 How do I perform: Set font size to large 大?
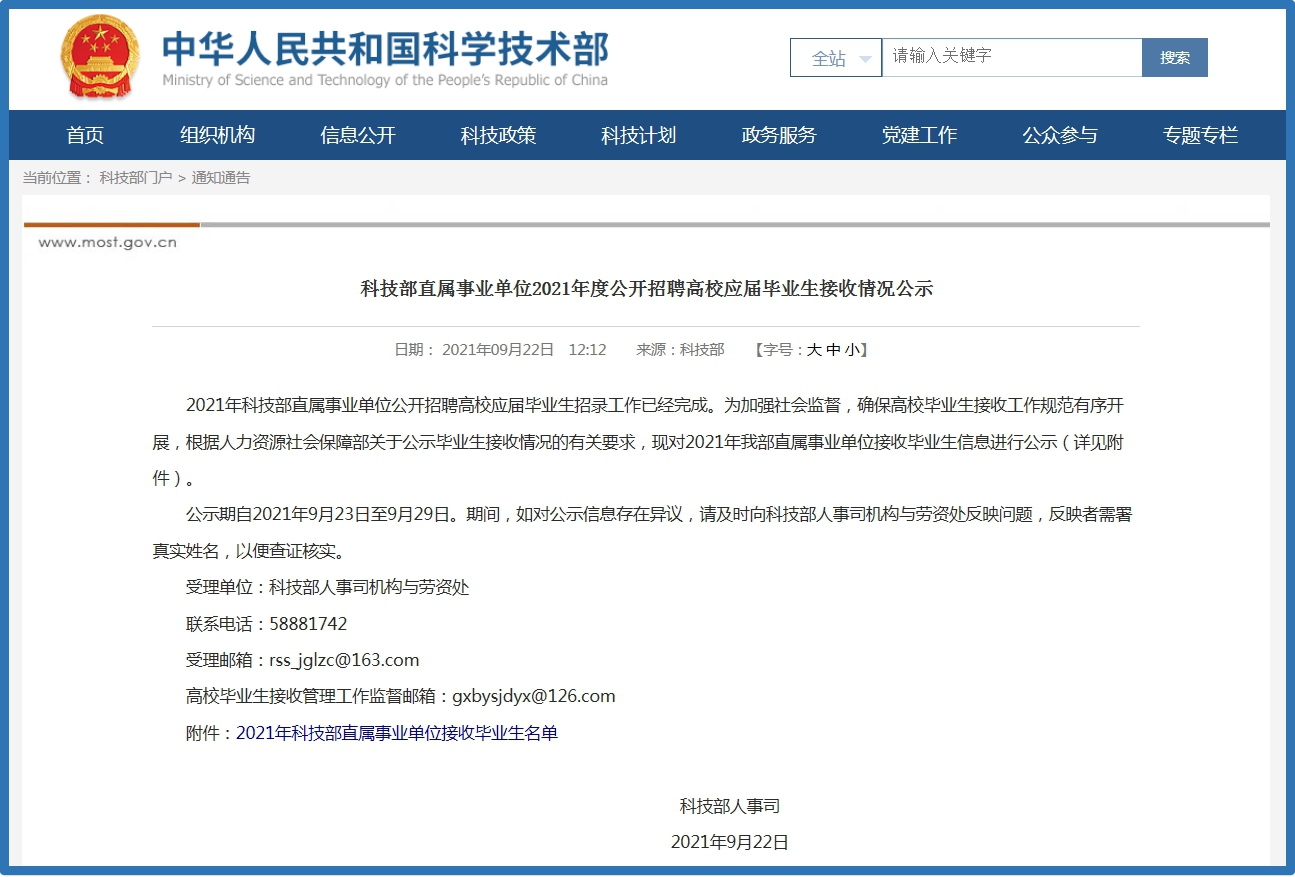click(x=814, y=350)
